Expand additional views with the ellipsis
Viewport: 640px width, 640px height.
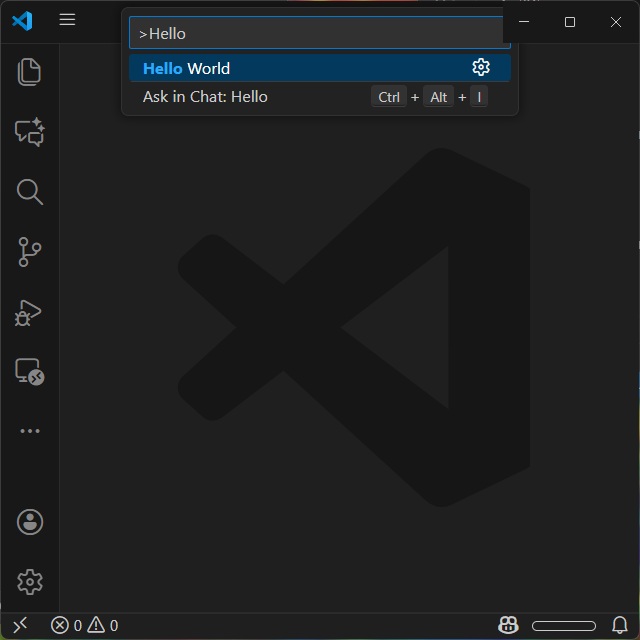29,431
